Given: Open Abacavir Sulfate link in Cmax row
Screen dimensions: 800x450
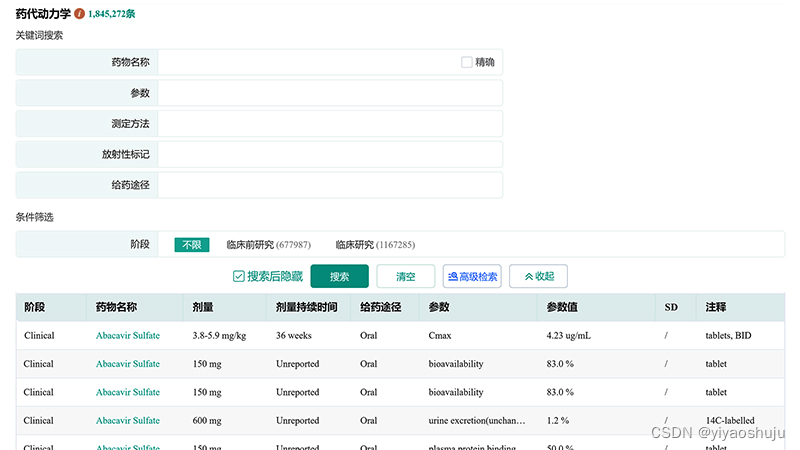Looking at the screenshot, I should pos(128,336).
